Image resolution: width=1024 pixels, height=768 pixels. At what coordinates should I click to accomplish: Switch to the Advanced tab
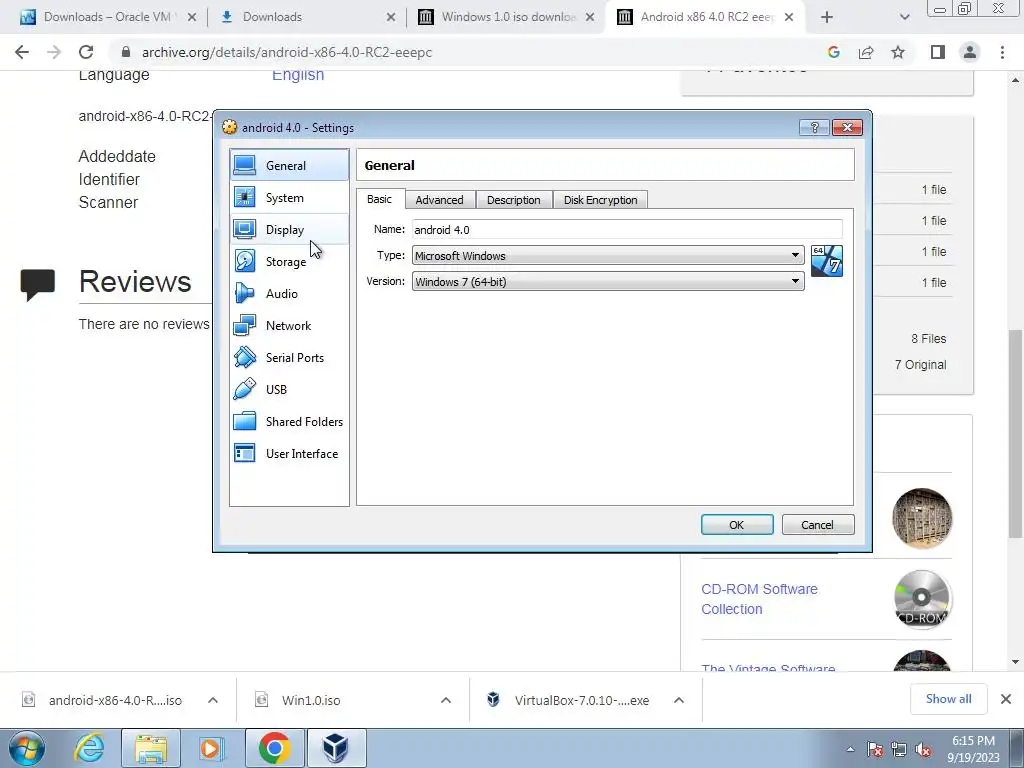[440, 200]
